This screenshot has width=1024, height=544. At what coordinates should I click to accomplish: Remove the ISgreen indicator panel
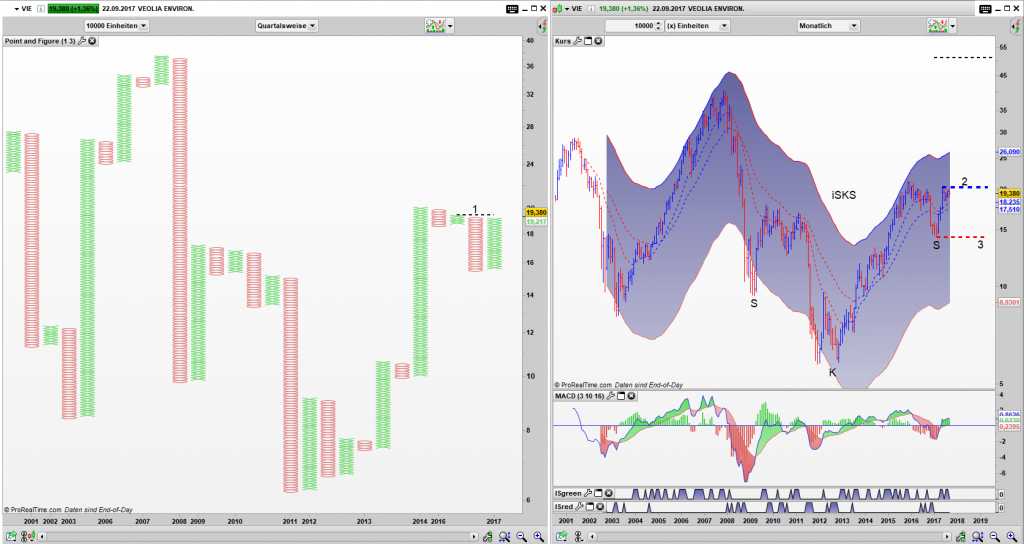[x=609, y=494]
